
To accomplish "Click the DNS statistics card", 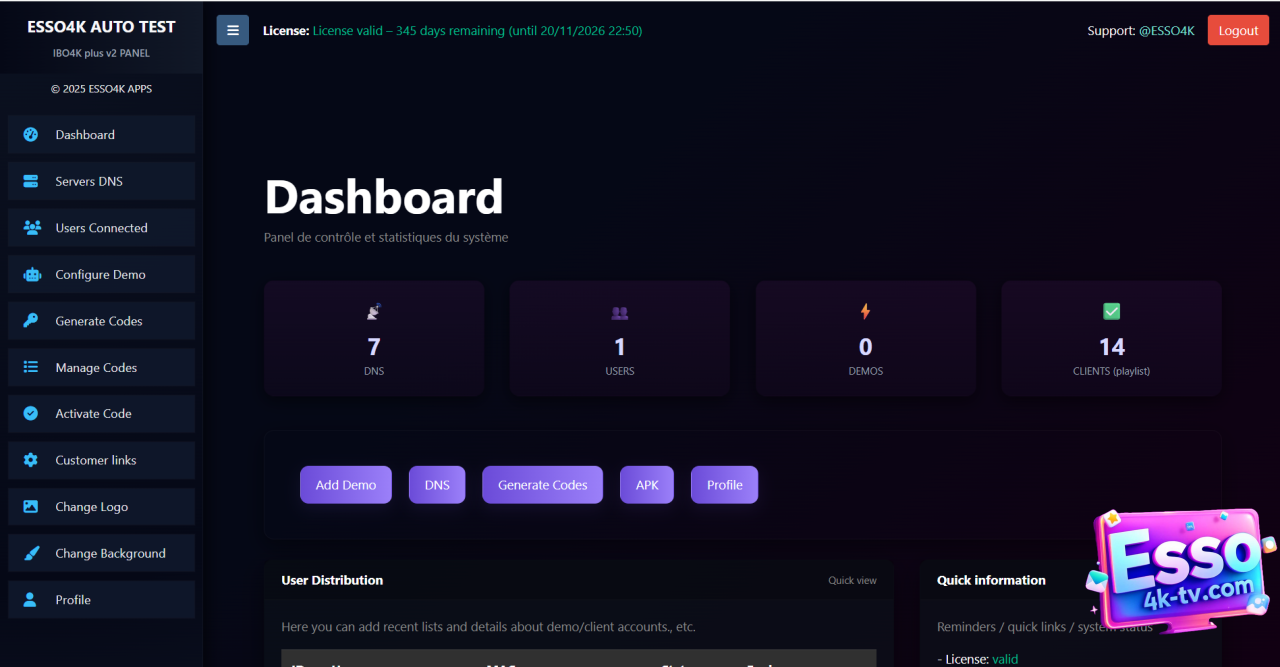I will (x=374, y=338).
